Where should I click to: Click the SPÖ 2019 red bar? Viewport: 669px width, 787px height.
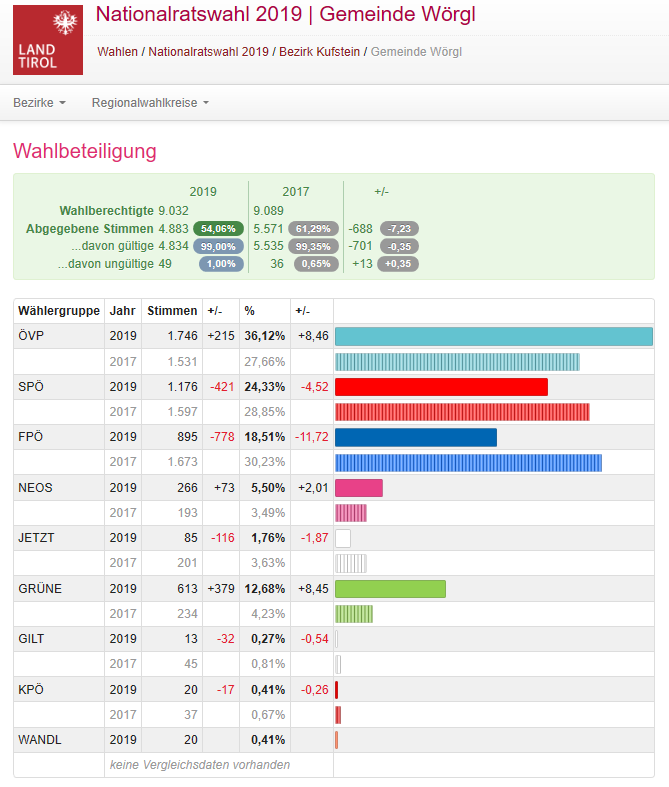[441, 387]
